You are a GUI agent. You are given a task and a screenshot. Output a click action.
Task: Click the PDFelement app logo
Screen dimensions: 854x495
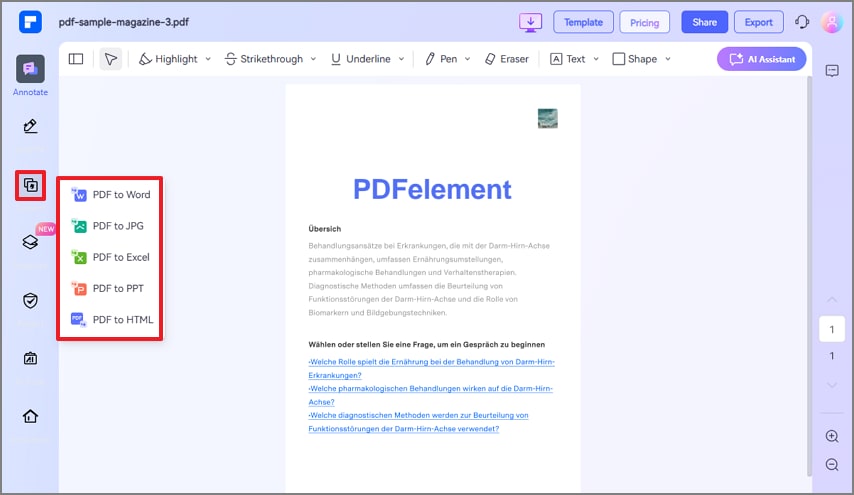[30, 22]
